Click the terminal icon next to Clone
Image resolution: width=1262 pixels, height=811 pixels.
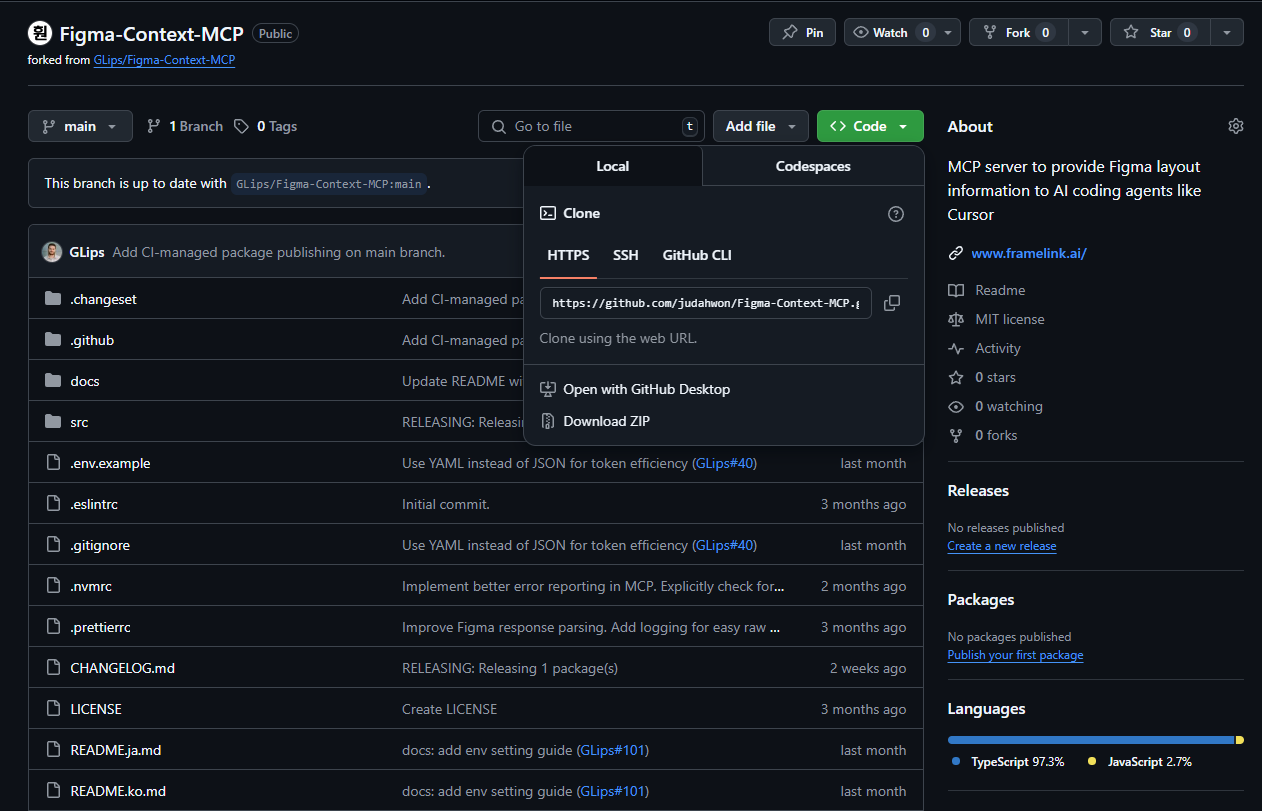tap(548, 213)
